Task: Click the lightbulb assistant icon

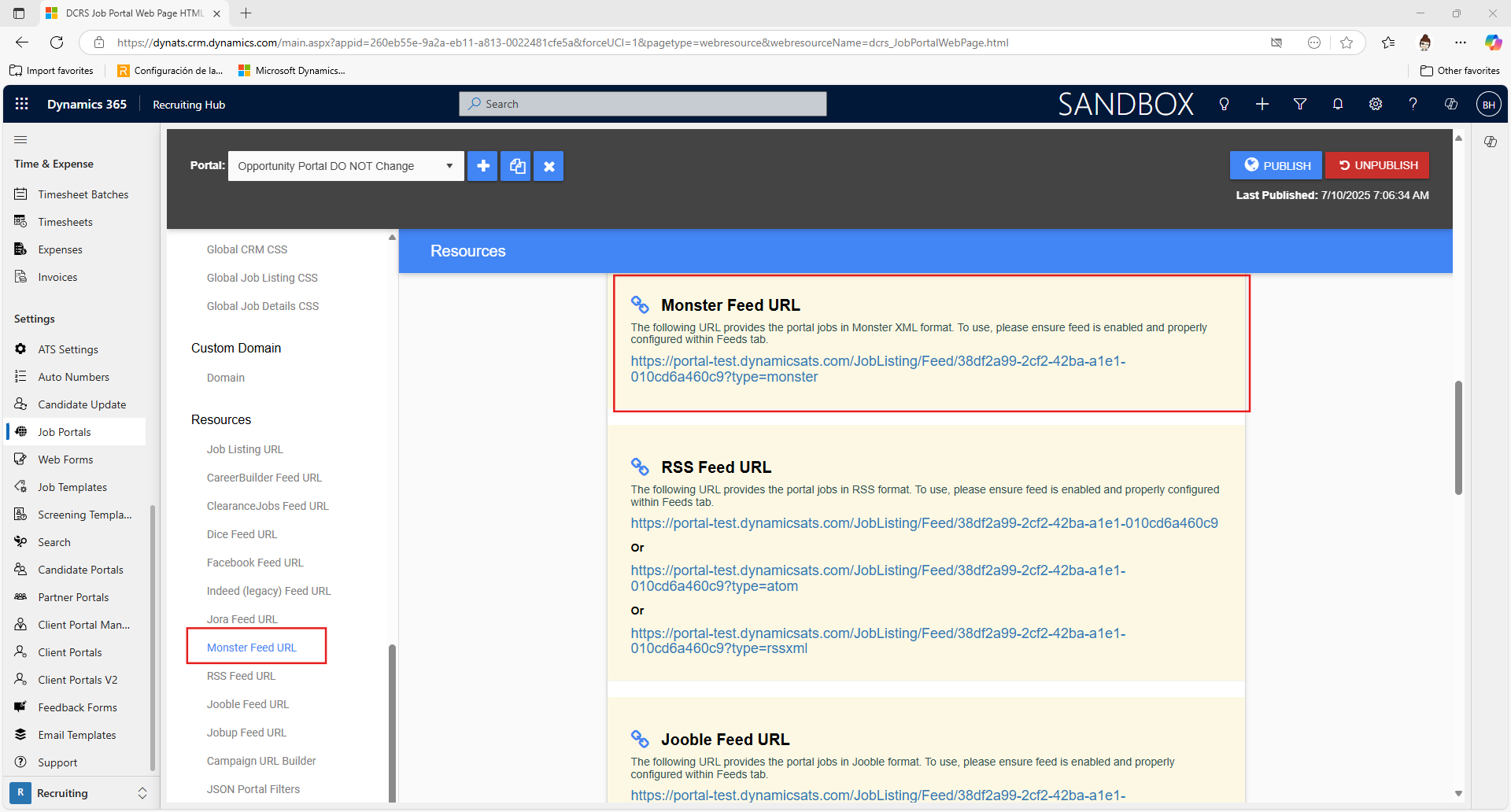Action: tap(1224, 104)
